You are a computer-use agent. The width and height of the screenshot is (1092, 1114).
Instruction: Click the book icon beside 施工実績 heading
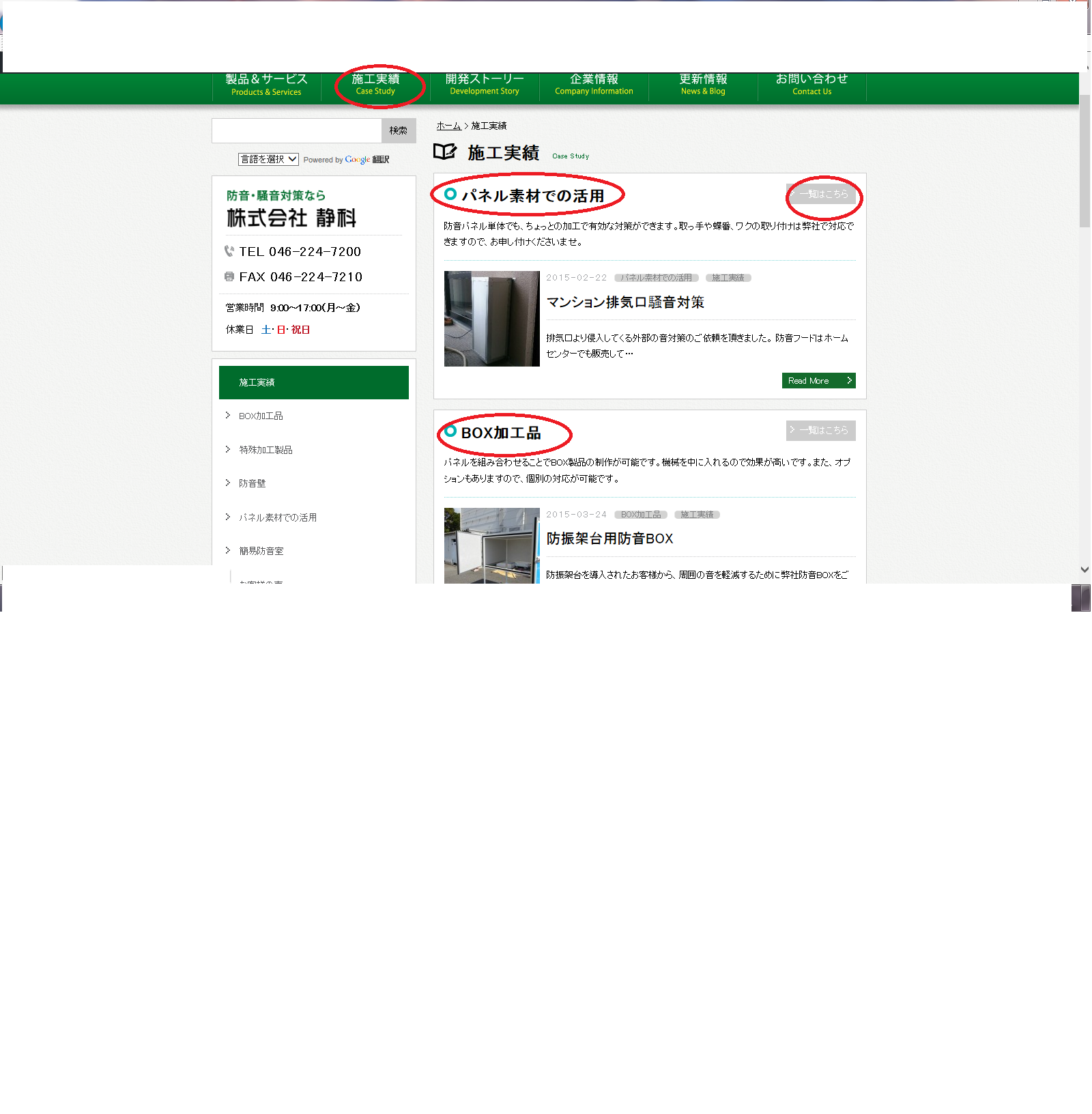click(445, 152)
